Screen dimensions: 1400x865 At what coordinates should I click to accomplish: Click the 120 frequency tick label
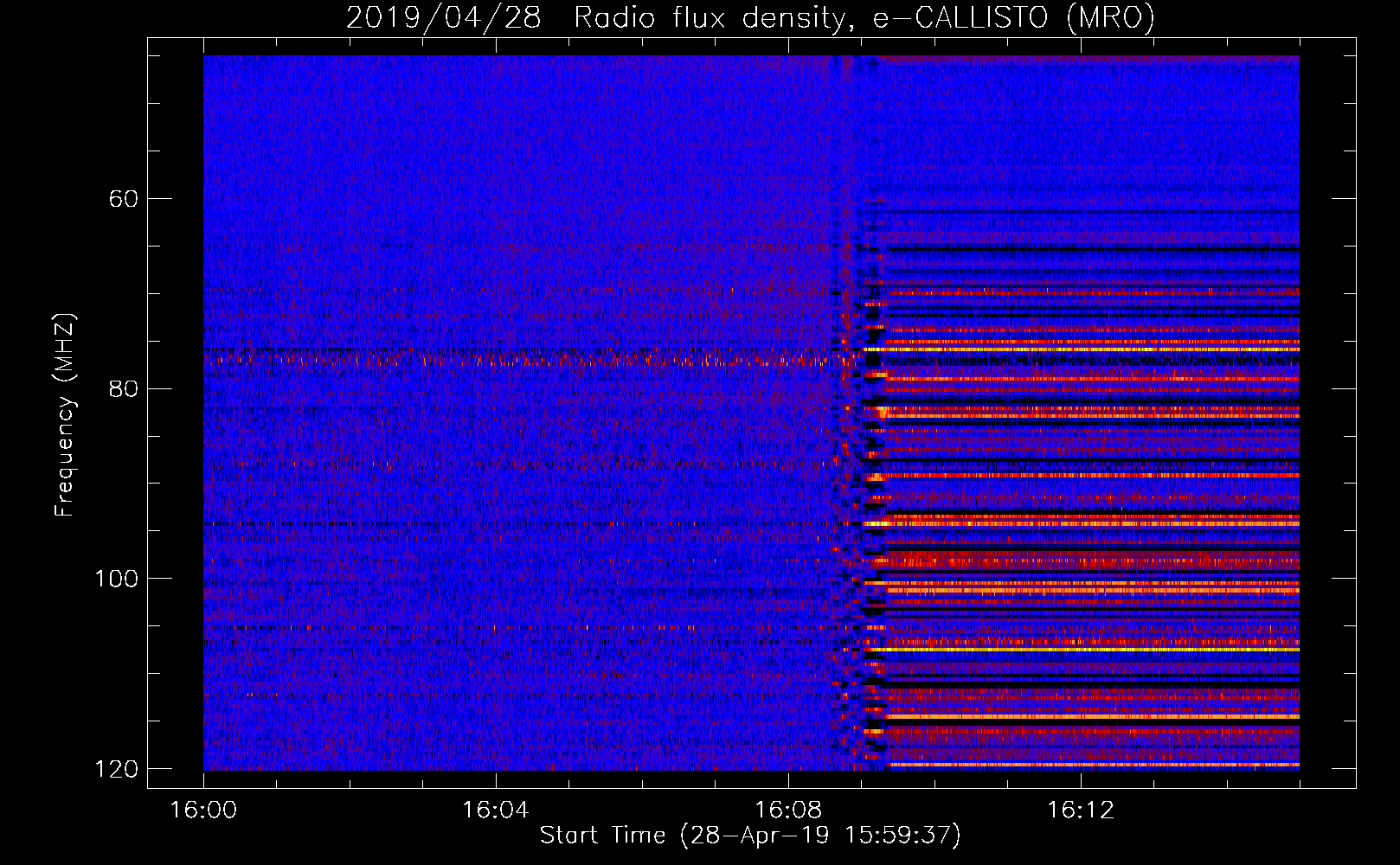[x=116, y=768]
